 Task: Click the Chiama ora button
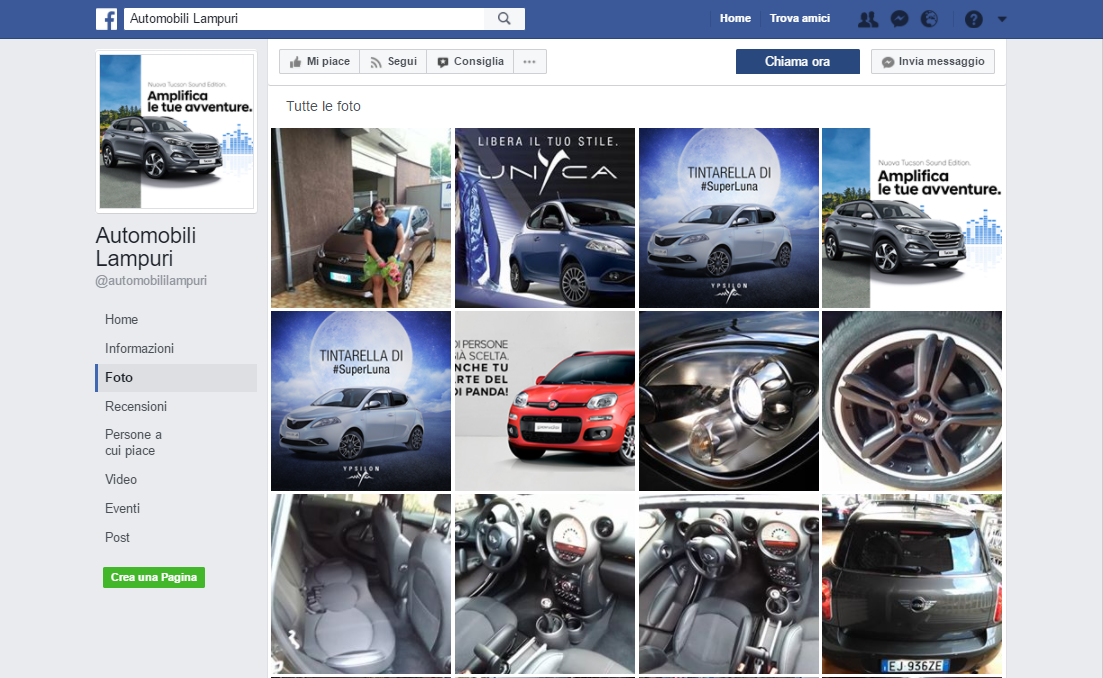[x=798, y=61]
